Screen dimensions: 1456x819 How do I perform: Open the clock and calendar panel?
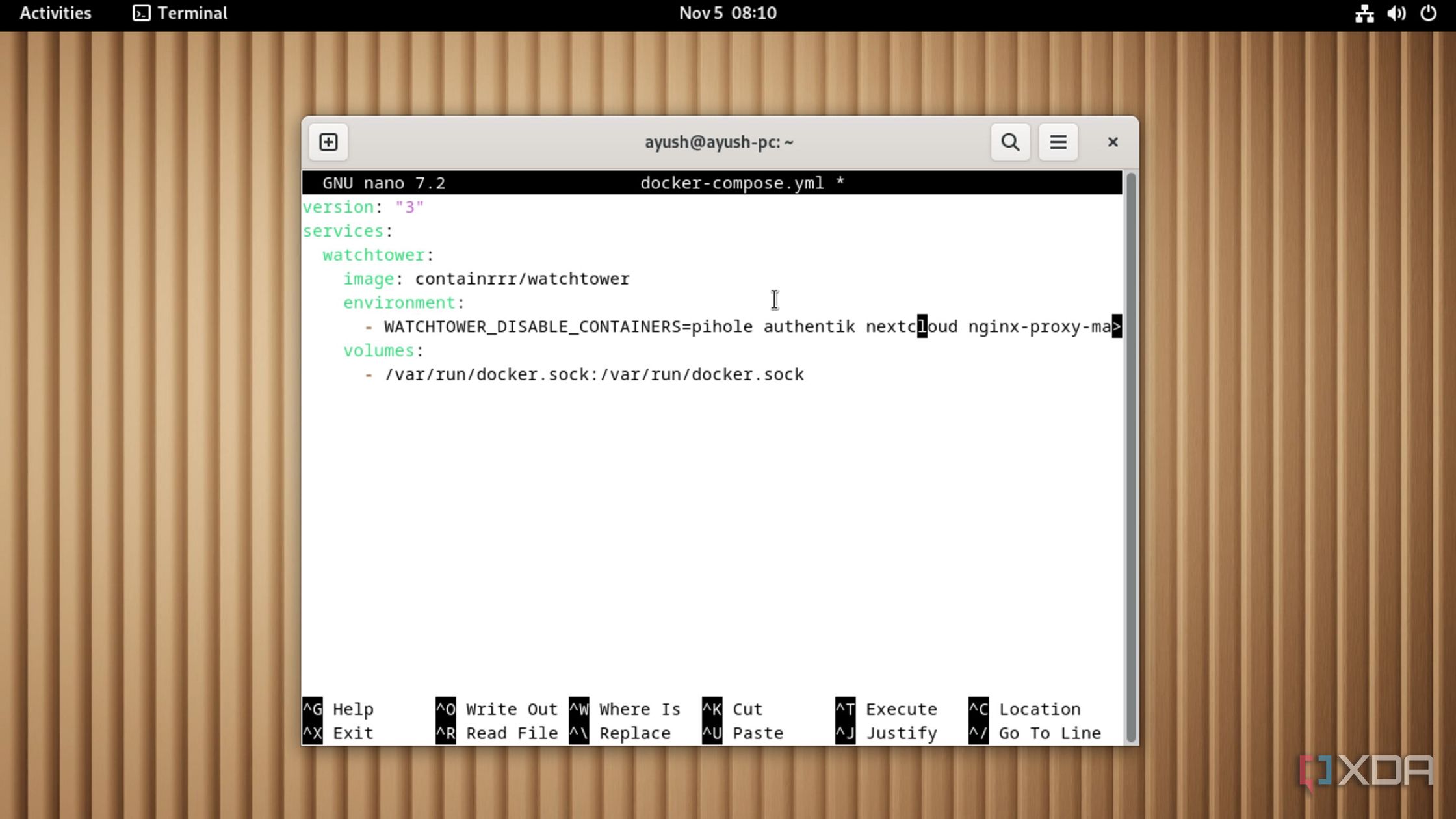(x=727, y=13)
